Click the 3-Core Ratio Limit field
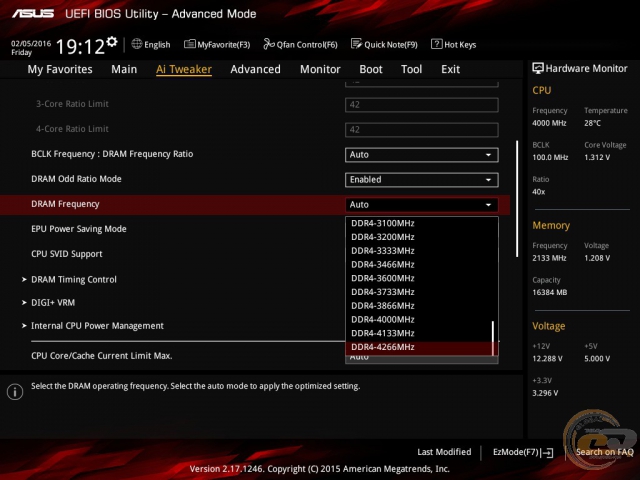This screenshot has height=480, width=640. pyautogui.click(x=422, y=105)
